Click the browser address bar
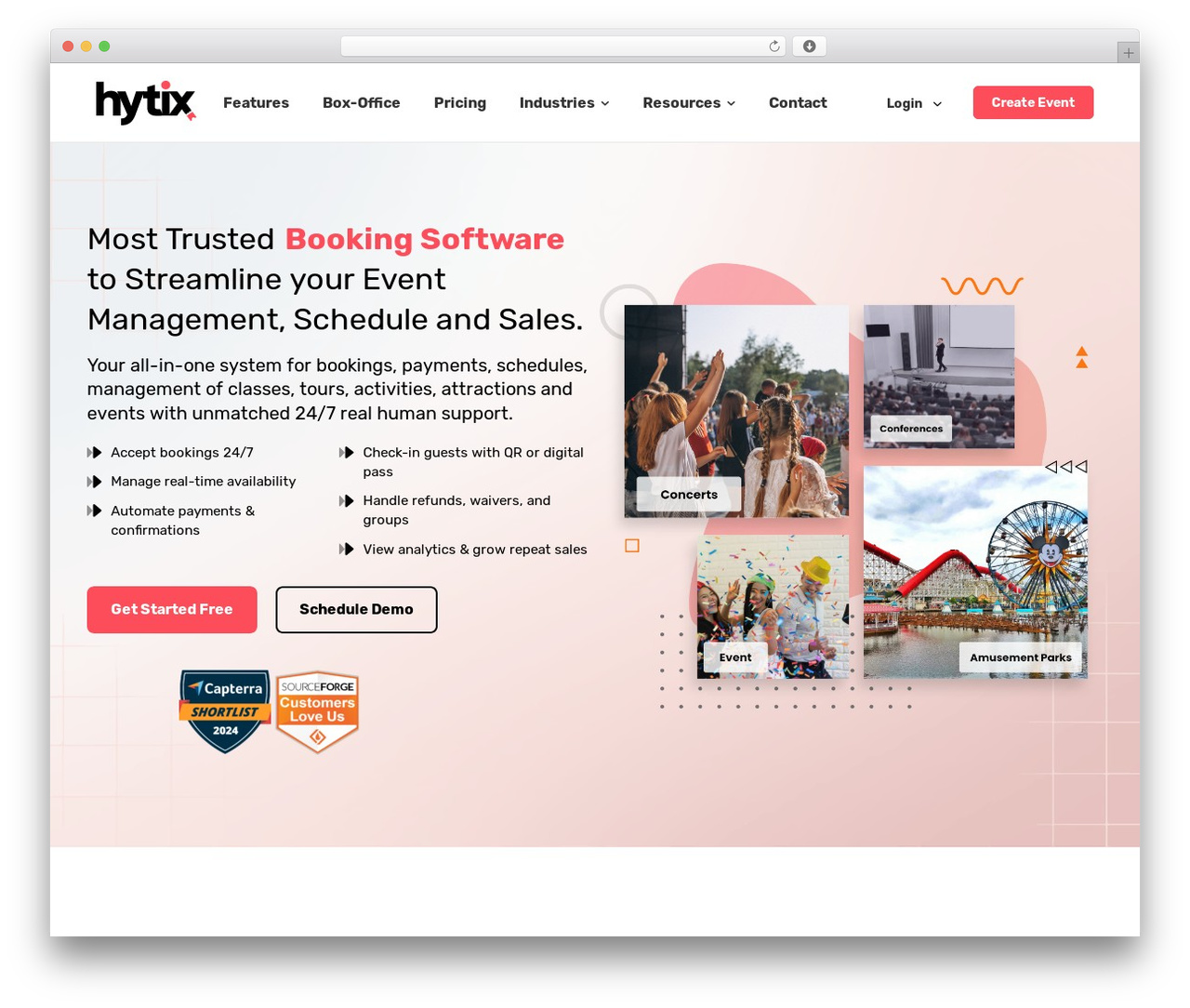This screenshot has width=1190, height=1008. pyautogui.click(x=563, y=46)
